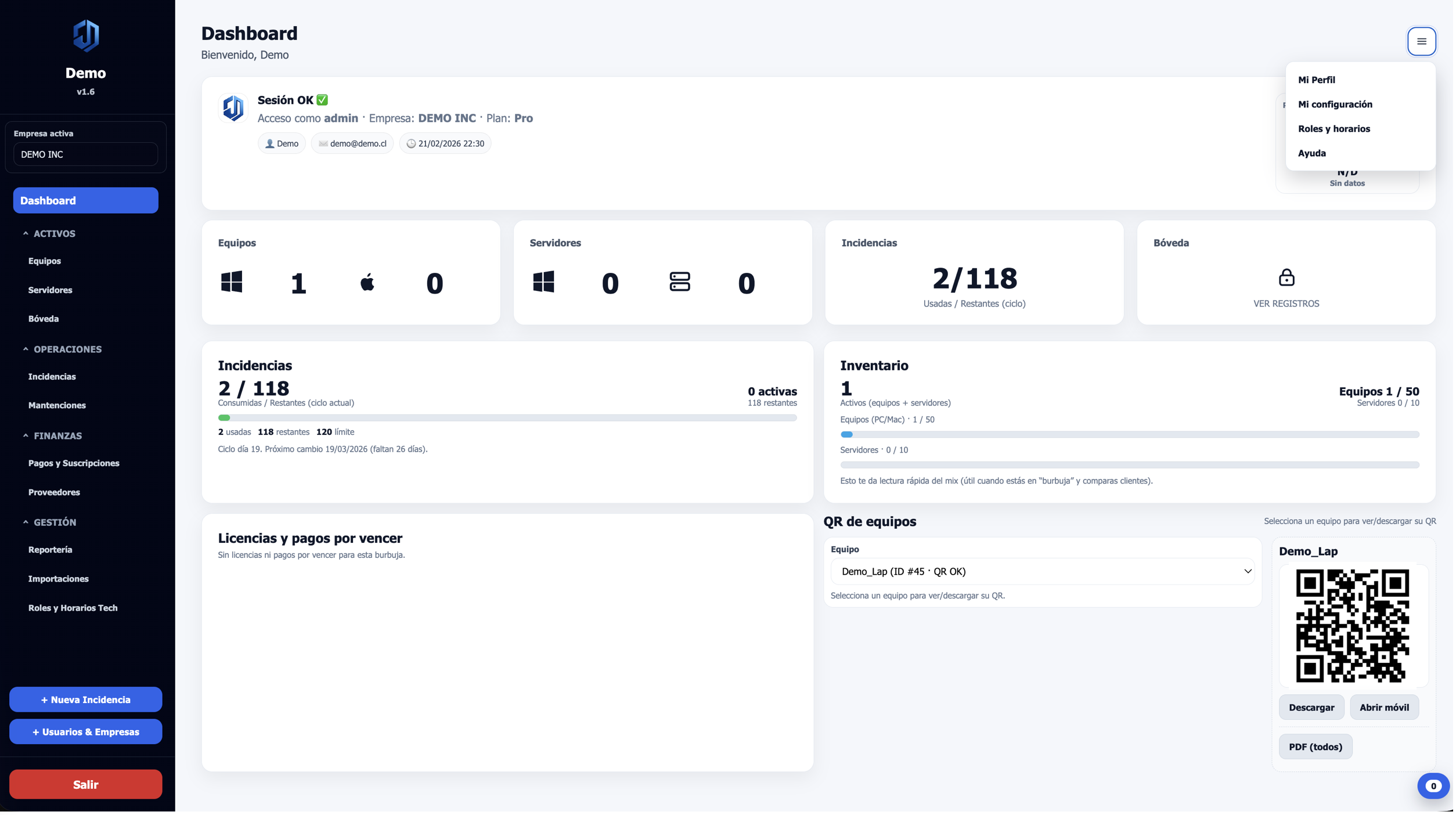
Task: Open the hamburger menu at top right
Action: (1421, 41)
